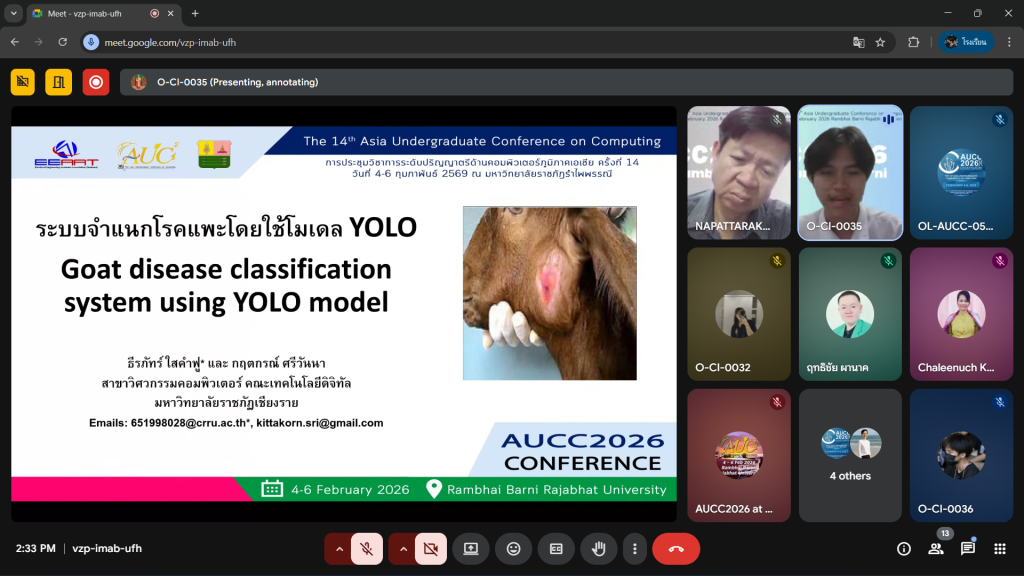Viewport: 1024px width, 576px height.
Task: Open the chat panel
Action: 967,548
